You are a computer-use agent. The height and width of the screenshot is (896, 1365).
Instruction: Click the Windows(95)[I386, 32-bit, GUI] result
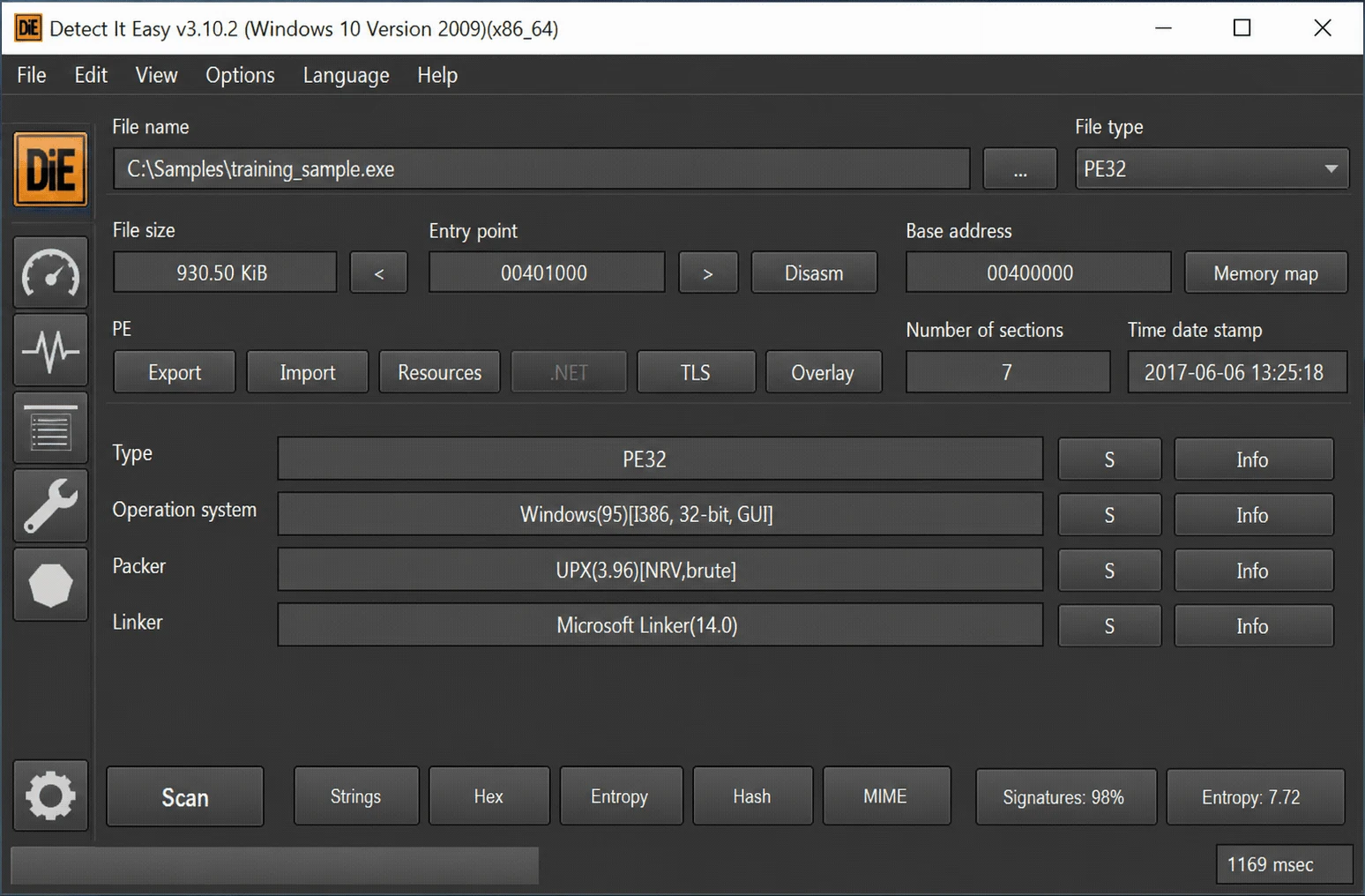[x=660, y=514]
